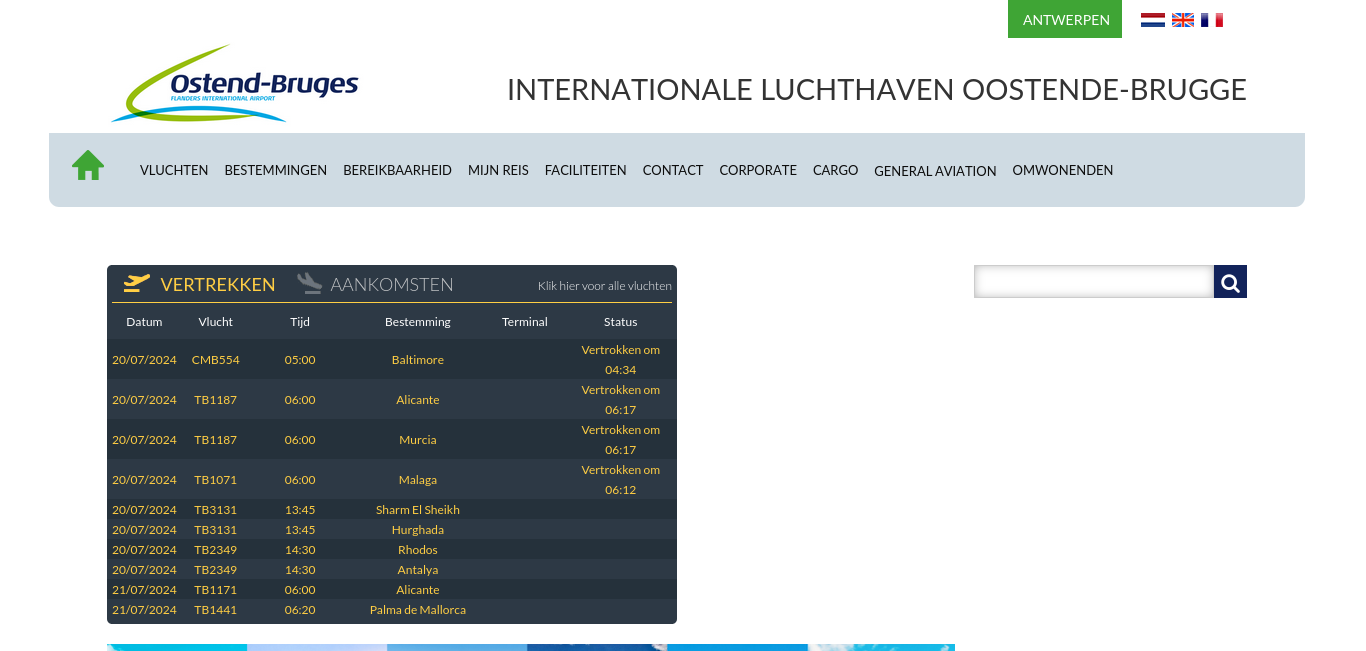Switch language with the Dutch flag
1366x651 pixels.
pyautogui.click(x=1153, y=20)
